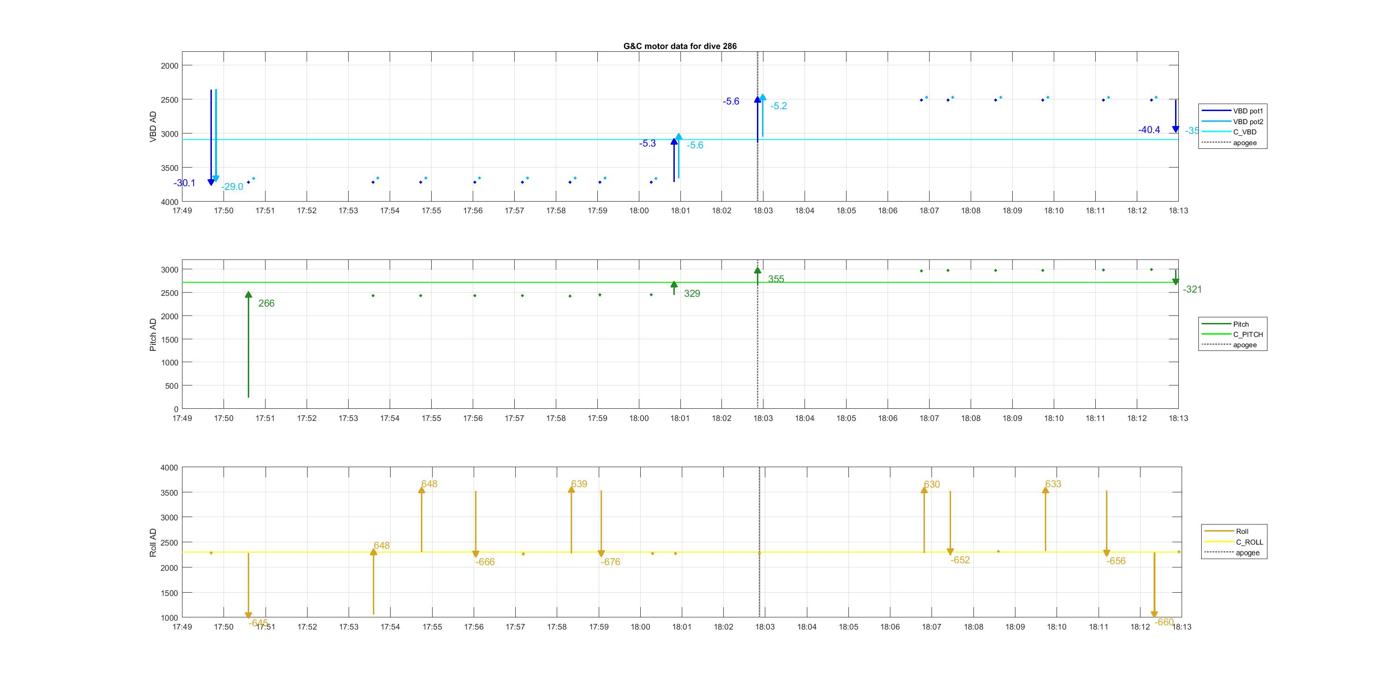
Task: Click the "4000" tick on the Roll y-axis
Action: [169, 468]
